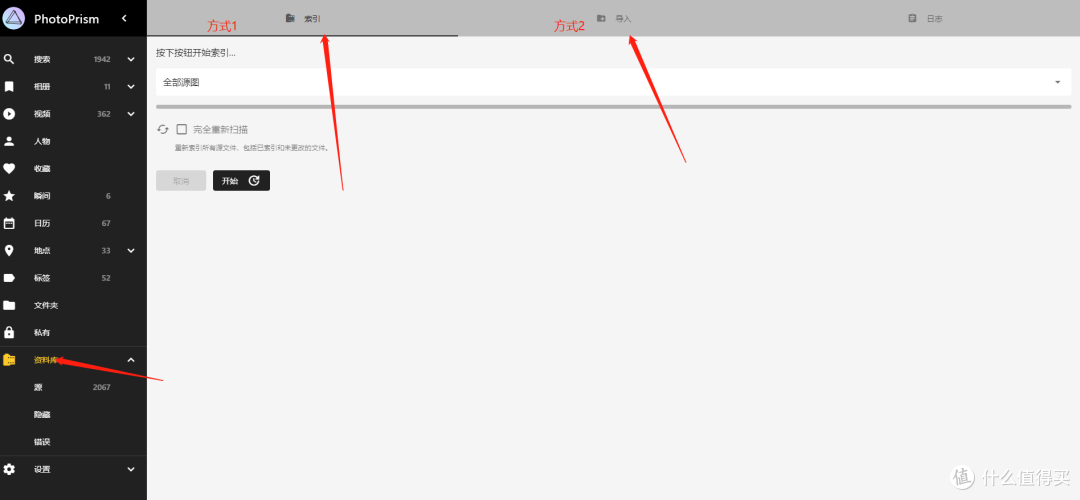Expand the 设置 submenu chevron

coord(131,469)
